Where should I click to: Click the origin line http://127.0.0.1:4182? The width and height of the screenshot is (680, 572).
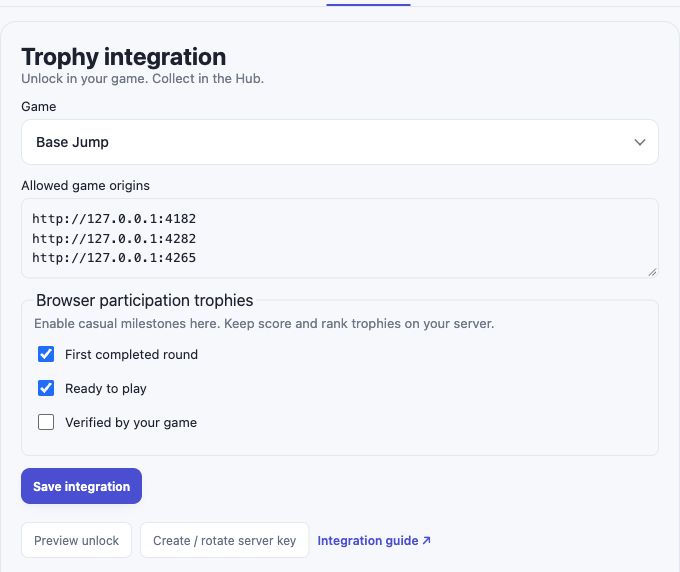pos(114,219)
